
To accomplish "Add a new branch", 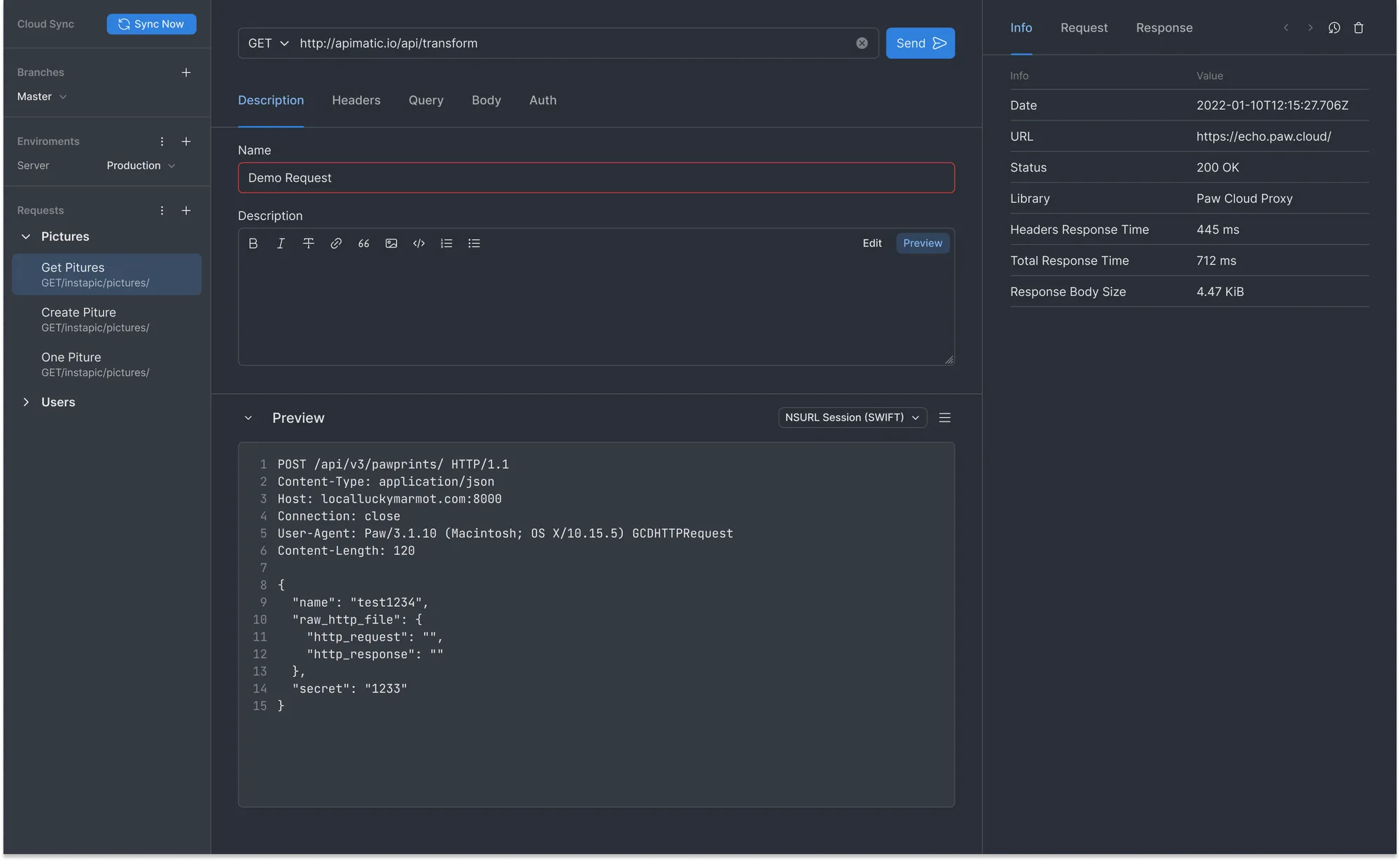I will [186, 72].
